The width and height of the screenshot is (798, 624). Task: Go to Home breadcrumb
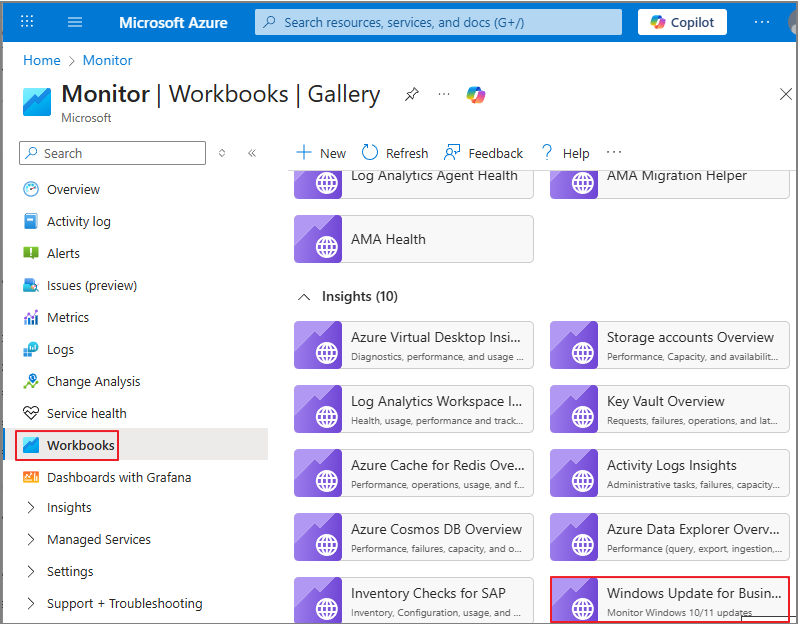coord(42,60)
